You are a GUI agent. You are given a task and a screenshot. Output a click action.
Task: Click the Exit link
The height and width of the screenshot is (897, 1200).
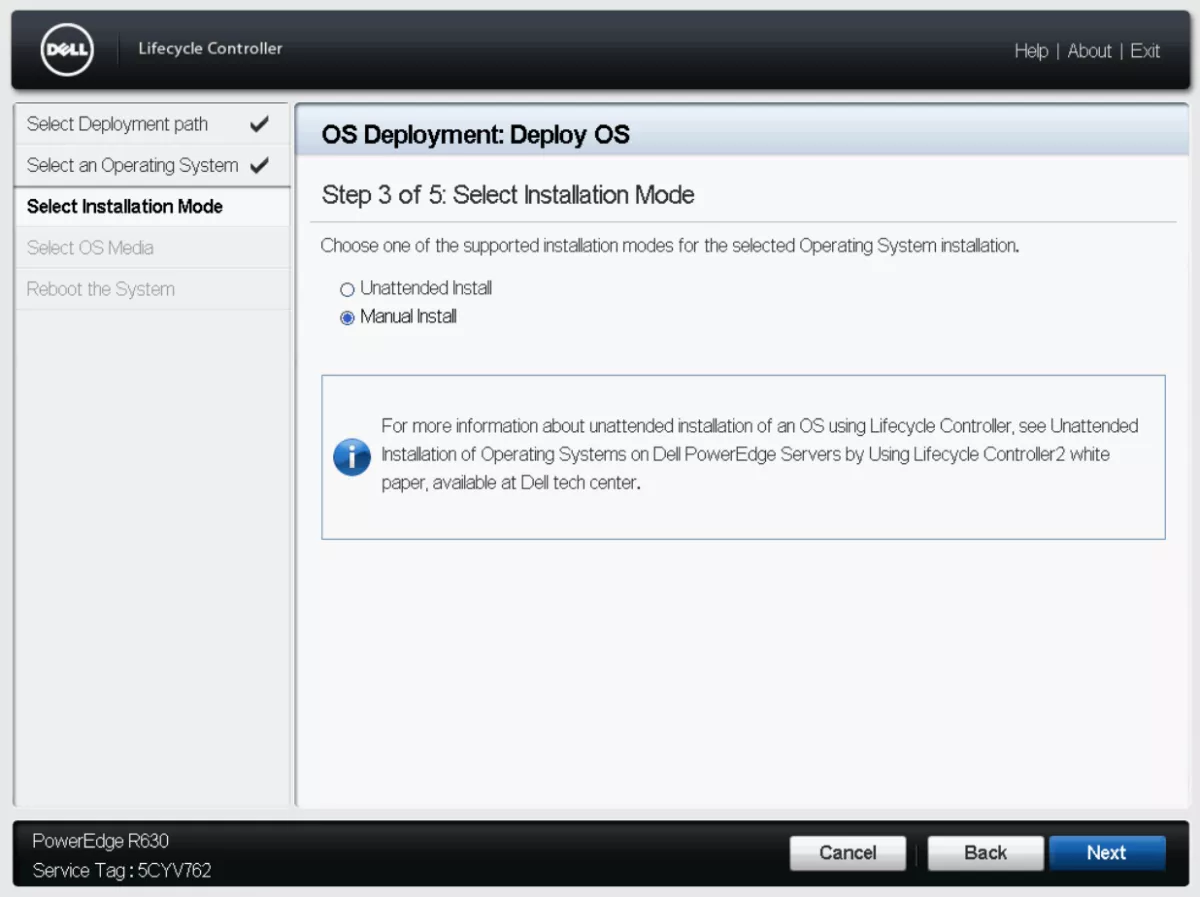[1145, 51]
